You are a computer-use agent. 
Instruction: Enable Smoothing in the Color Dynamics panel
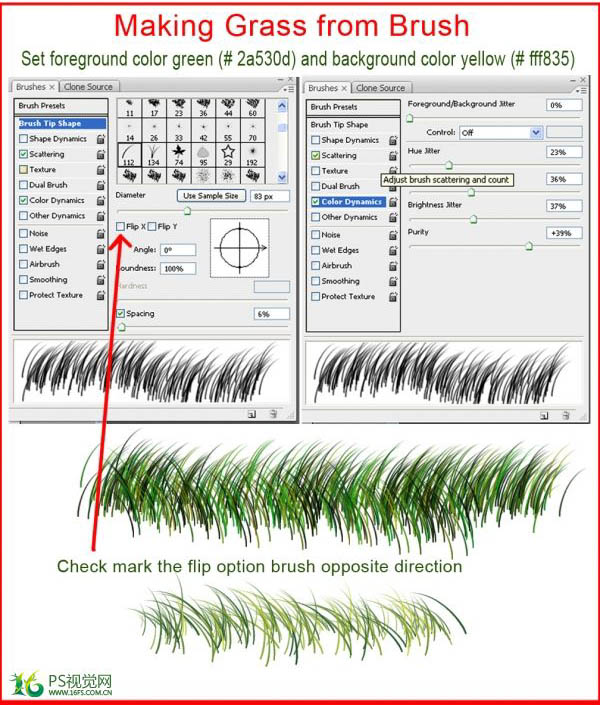pos(316,281)
